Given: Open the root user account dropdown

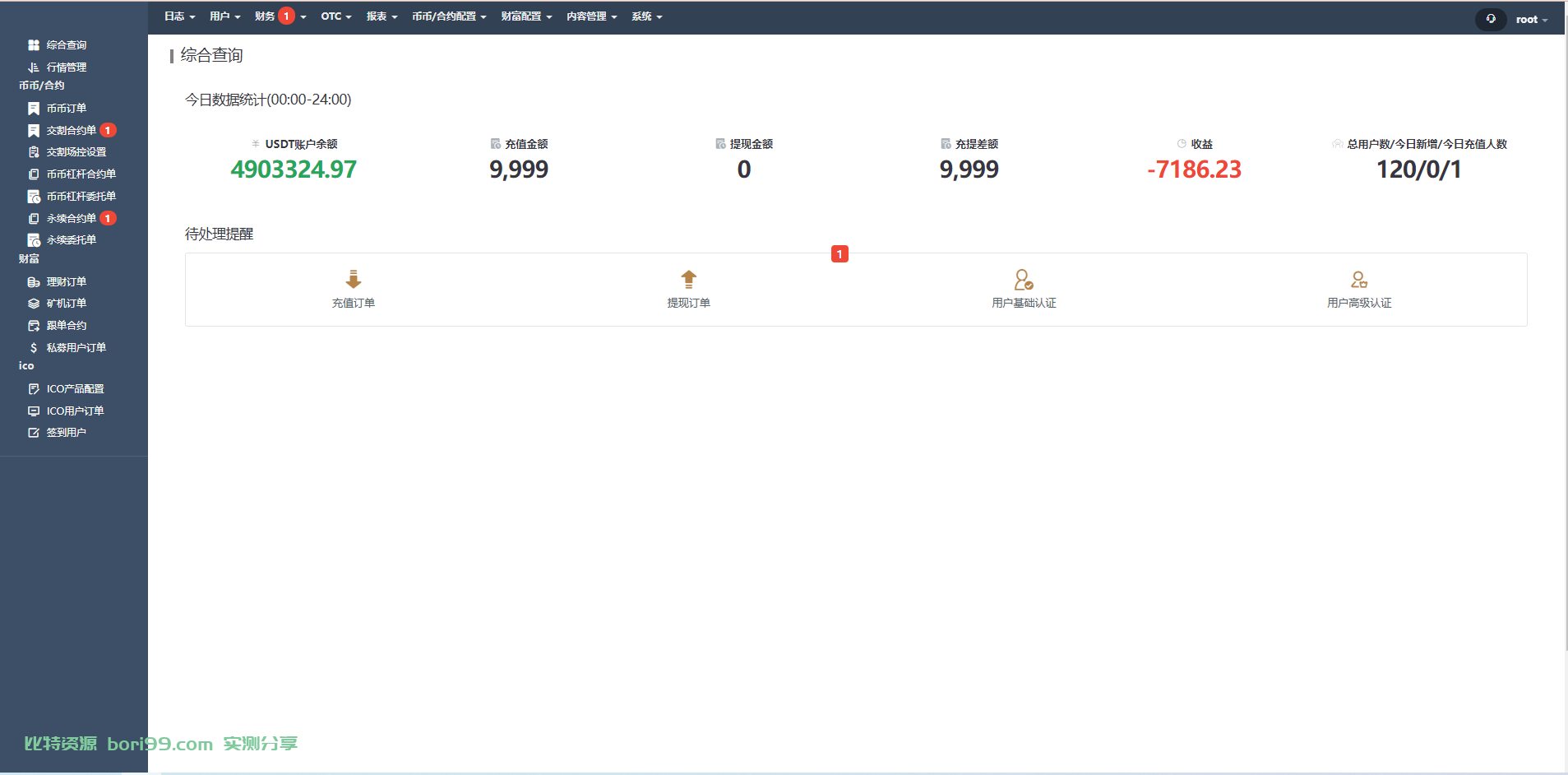Looking at the screenshot, I should click(1532, 20).
